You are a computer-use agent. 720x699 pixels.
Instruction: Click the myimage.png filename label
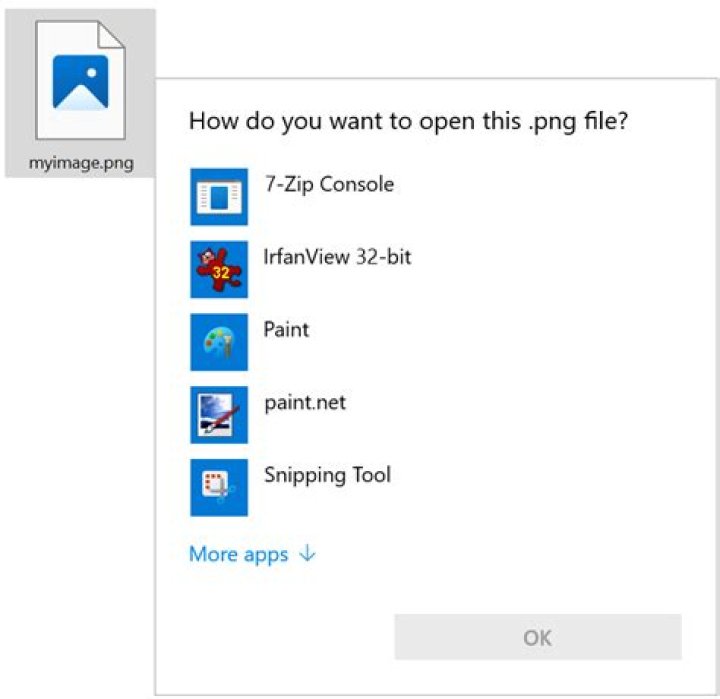[81, 163]
